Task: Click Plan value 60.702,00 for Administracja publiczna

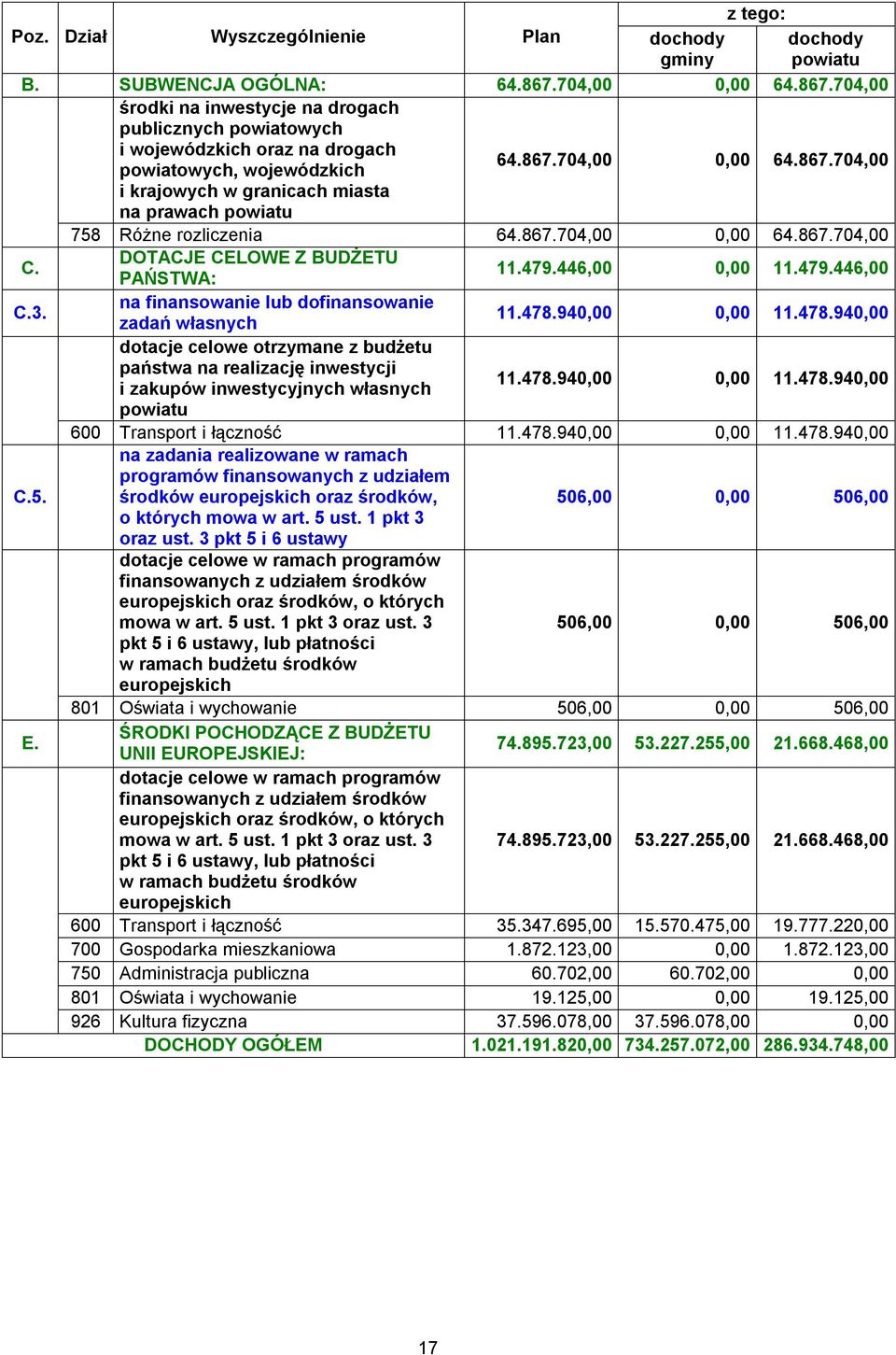Action: click(x=571, y=974)
